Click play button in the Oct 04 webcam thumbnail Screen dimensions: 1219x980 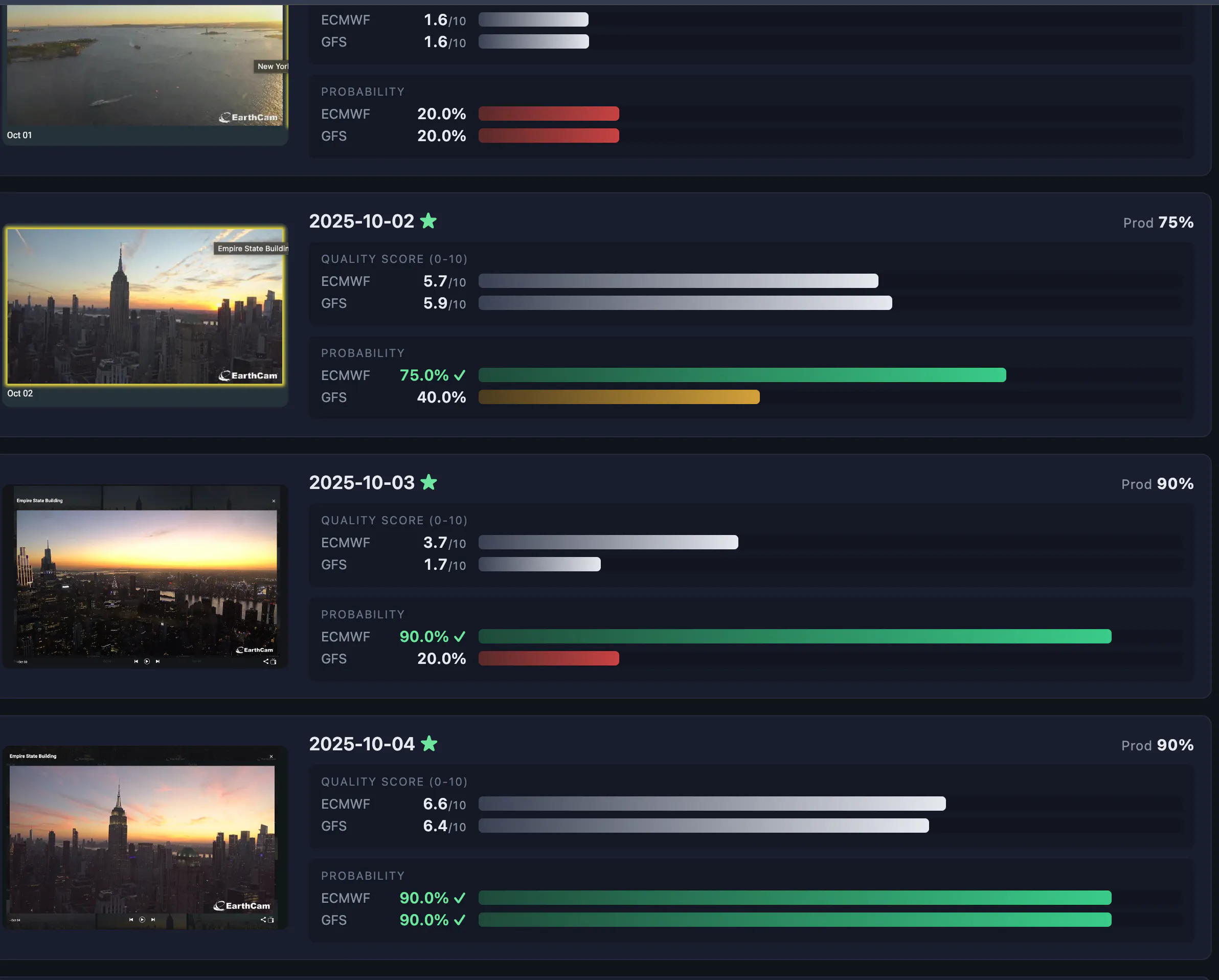pyautogui.click(x=142, y=919)
